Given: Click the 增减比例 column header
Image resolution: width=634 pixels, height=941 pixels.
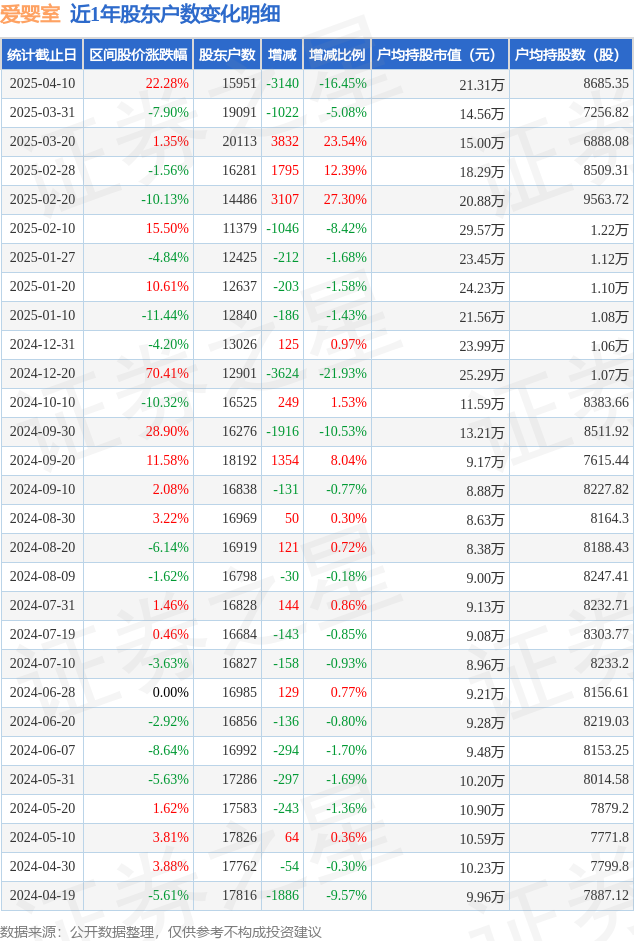Looking at the screenshot, I should (337, 55).
